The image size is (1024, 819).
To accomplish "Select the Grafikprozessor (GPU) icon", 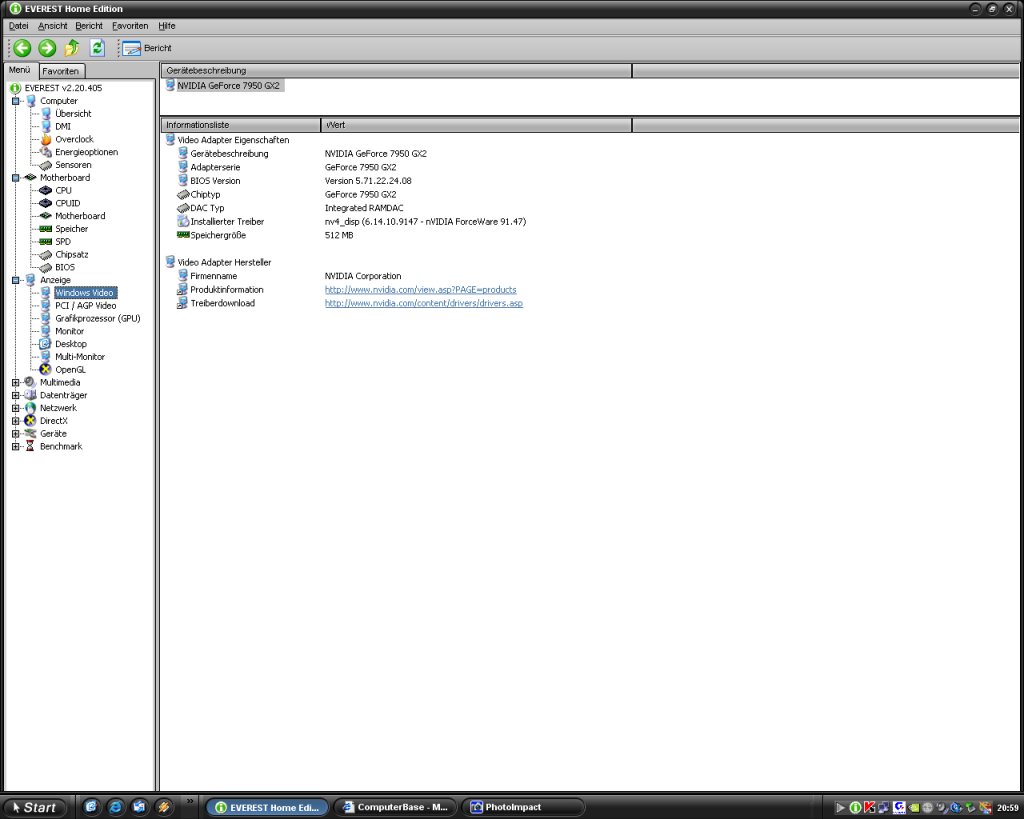I will 46,319.
